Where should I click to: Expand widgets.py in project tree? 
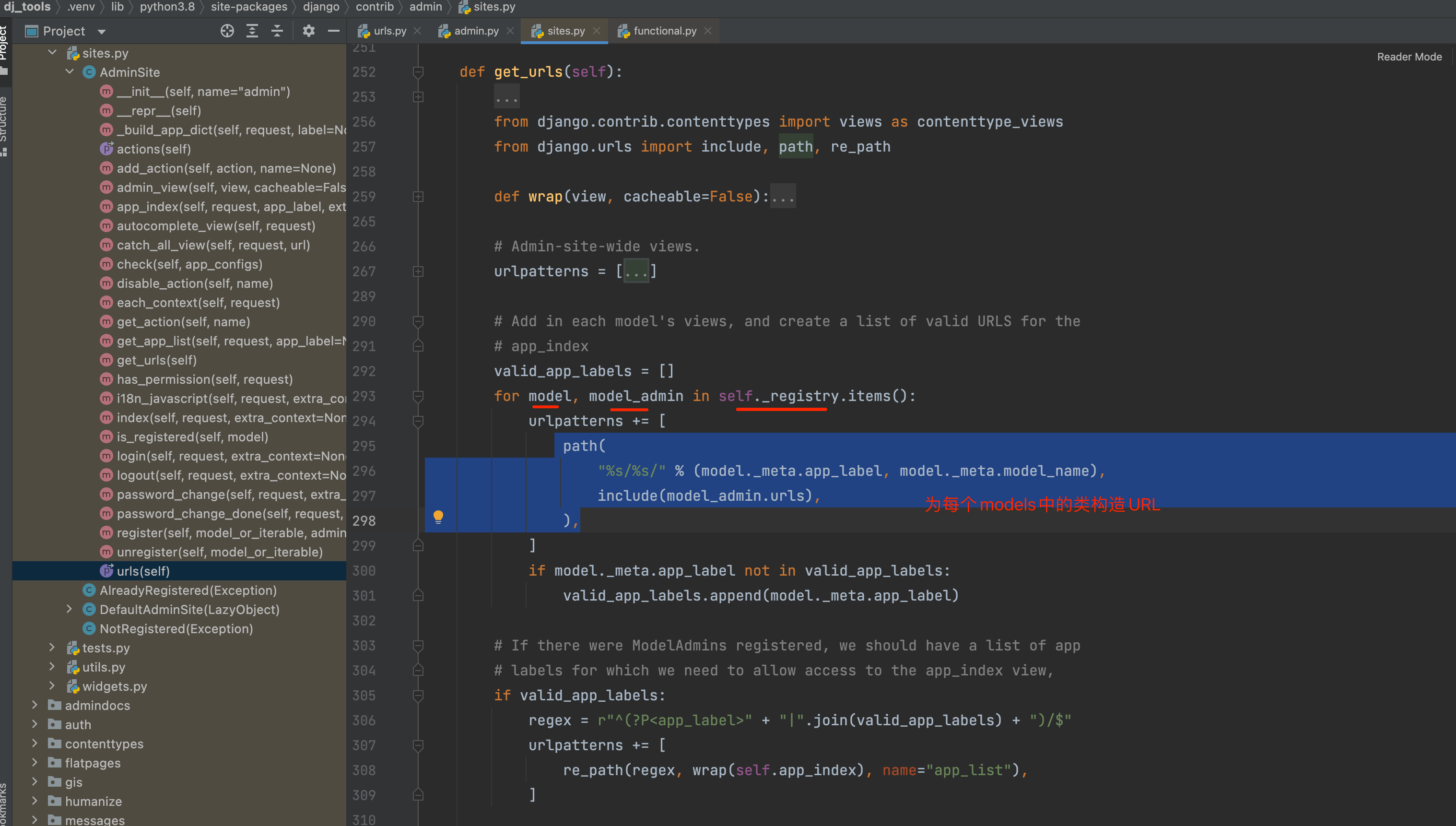click(52, 686)
